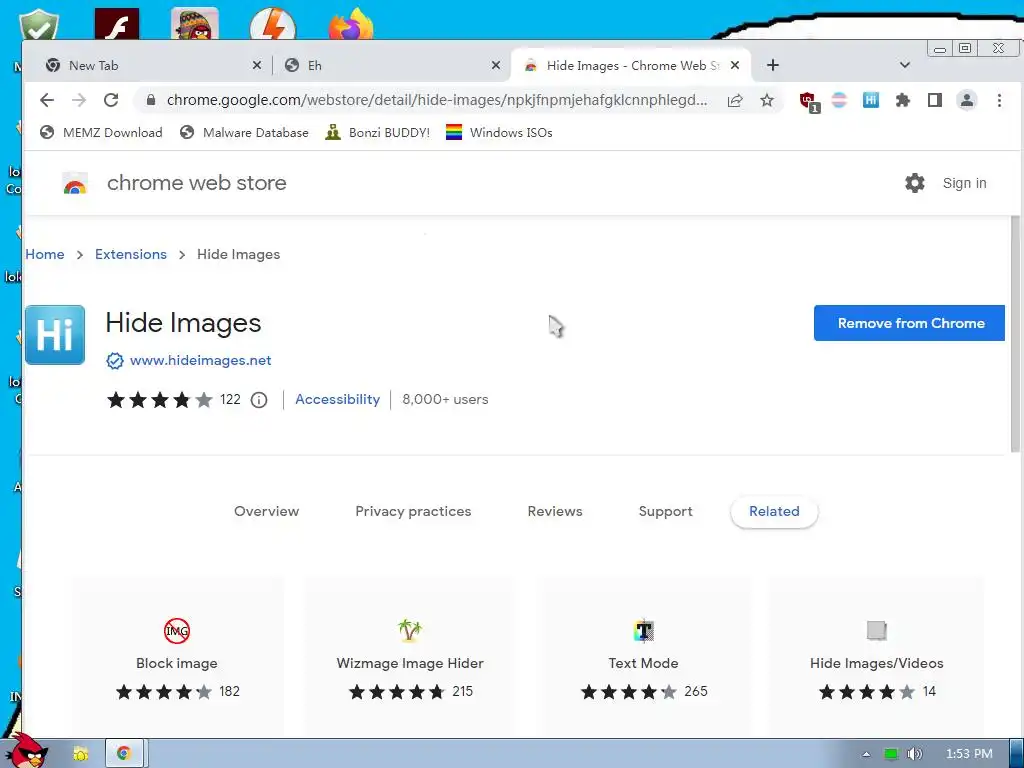1024x768 pixels.
Task: Click Remove from Chrome button
Action: (909, 323)
